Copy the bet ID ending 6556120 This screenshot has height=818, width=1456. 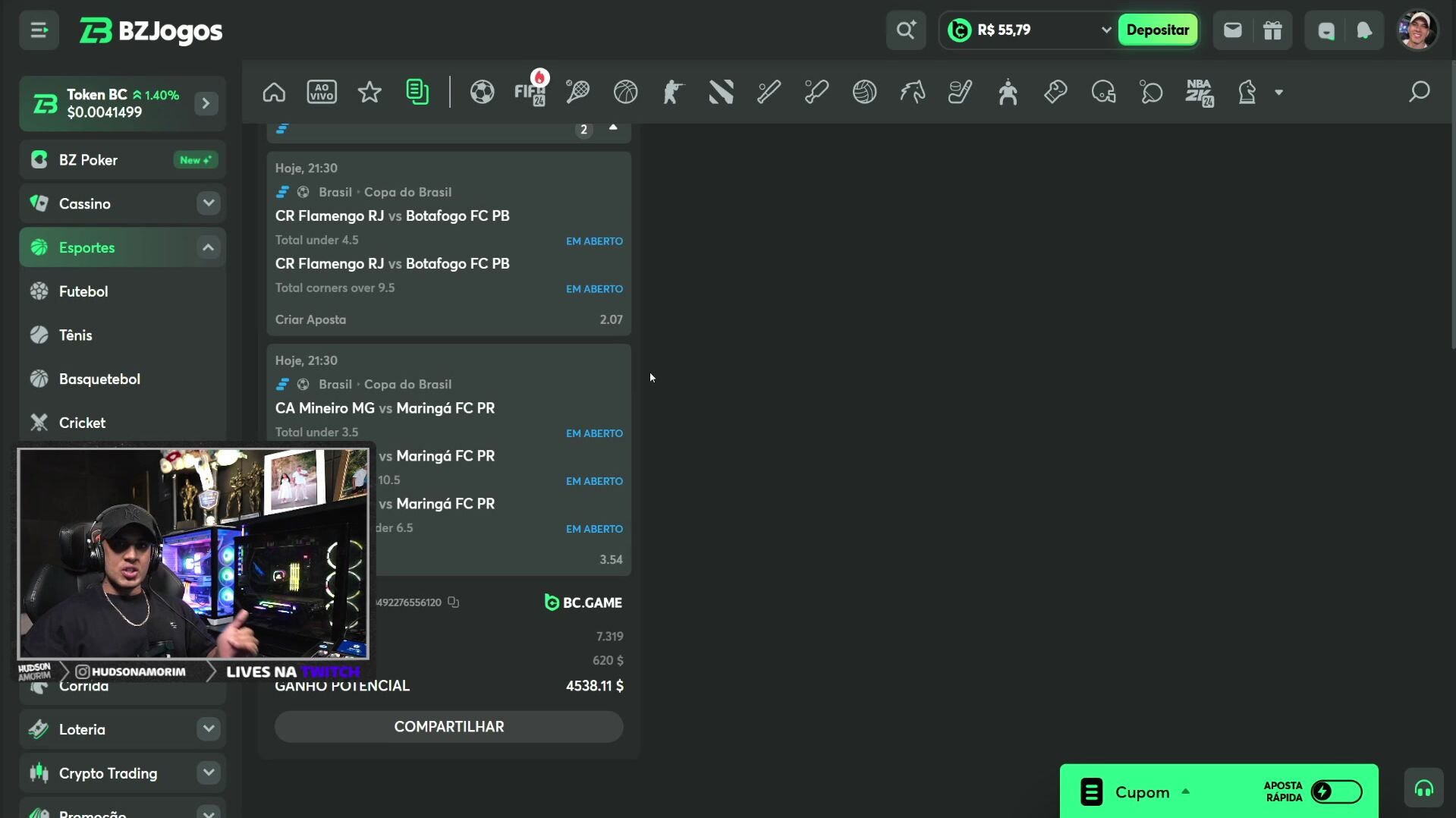[453, 602]
